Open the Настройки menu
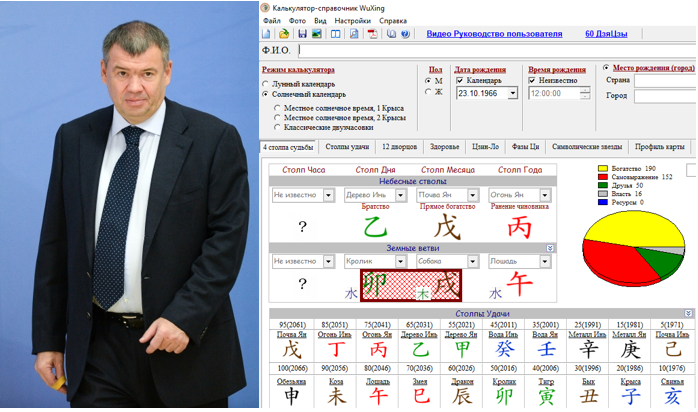The image size is (698, 412). point(351,20)
